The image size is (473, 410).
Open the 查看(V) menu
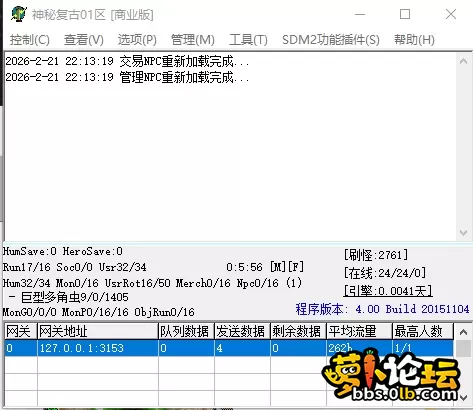[84, 40]
